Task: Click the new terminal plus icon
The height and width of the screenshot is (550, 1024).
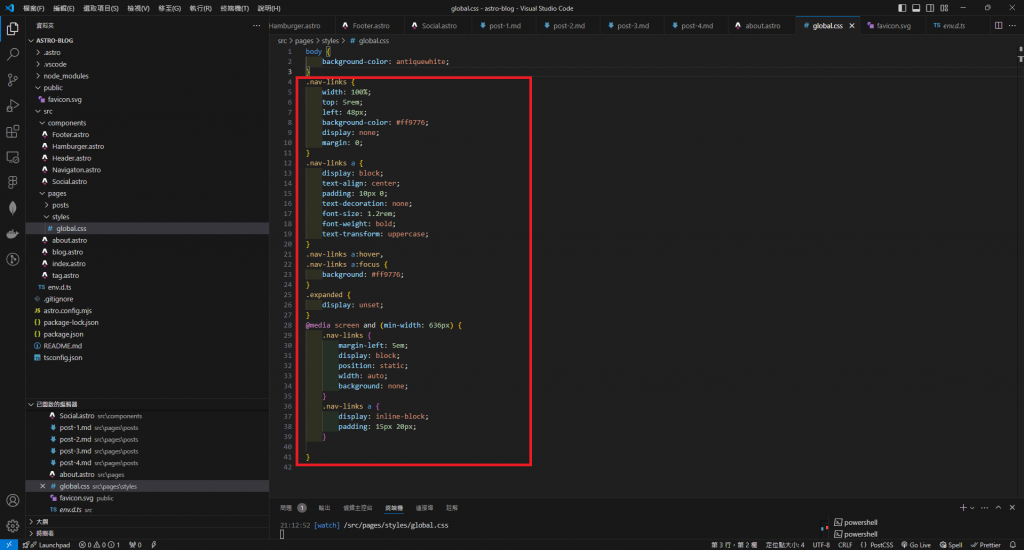Action: pyautogui.click(x=963, y=508)
